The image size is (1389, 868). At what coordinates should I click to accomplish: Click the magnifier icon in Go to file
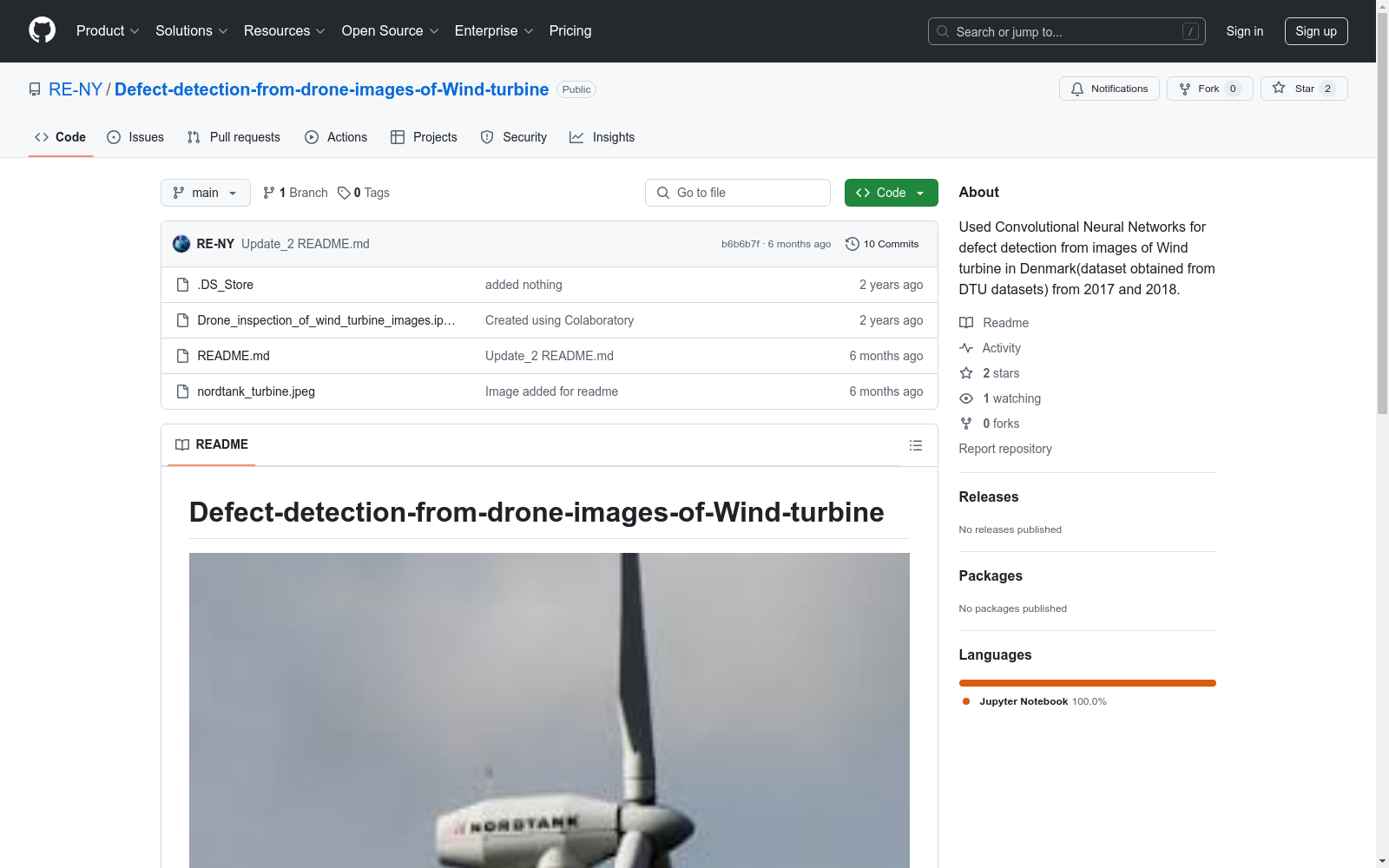[x=663, y=193]
